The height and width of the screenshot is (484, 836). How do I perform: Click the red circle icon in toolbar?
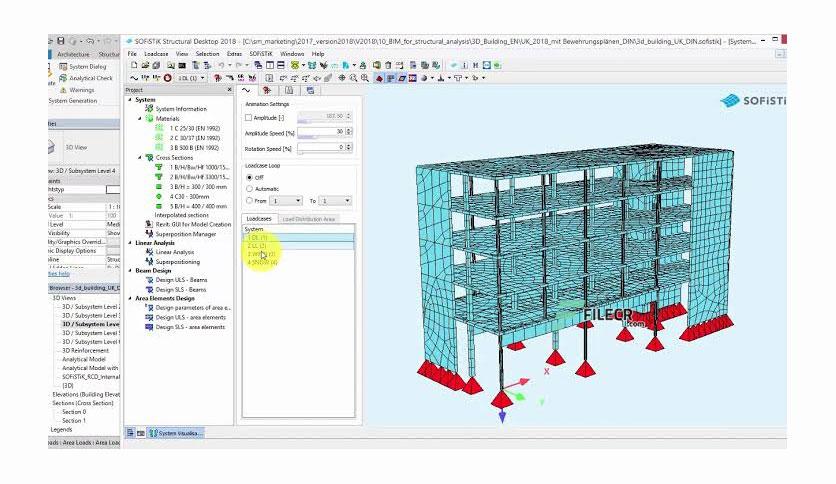[x=167, y=78]
